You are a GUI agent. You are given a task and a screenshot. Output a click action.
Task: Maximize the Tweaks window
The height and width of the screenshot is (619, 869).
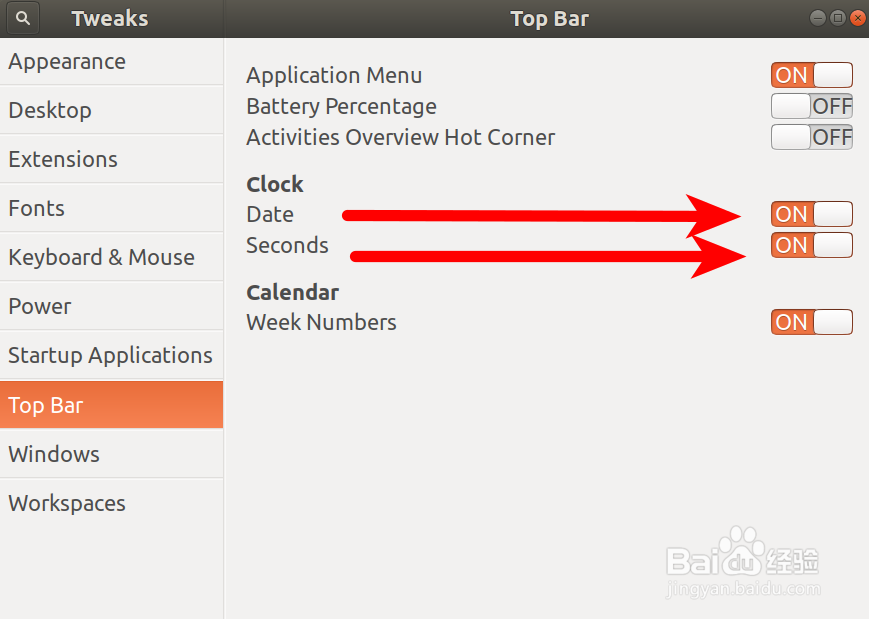click(838, 18)
